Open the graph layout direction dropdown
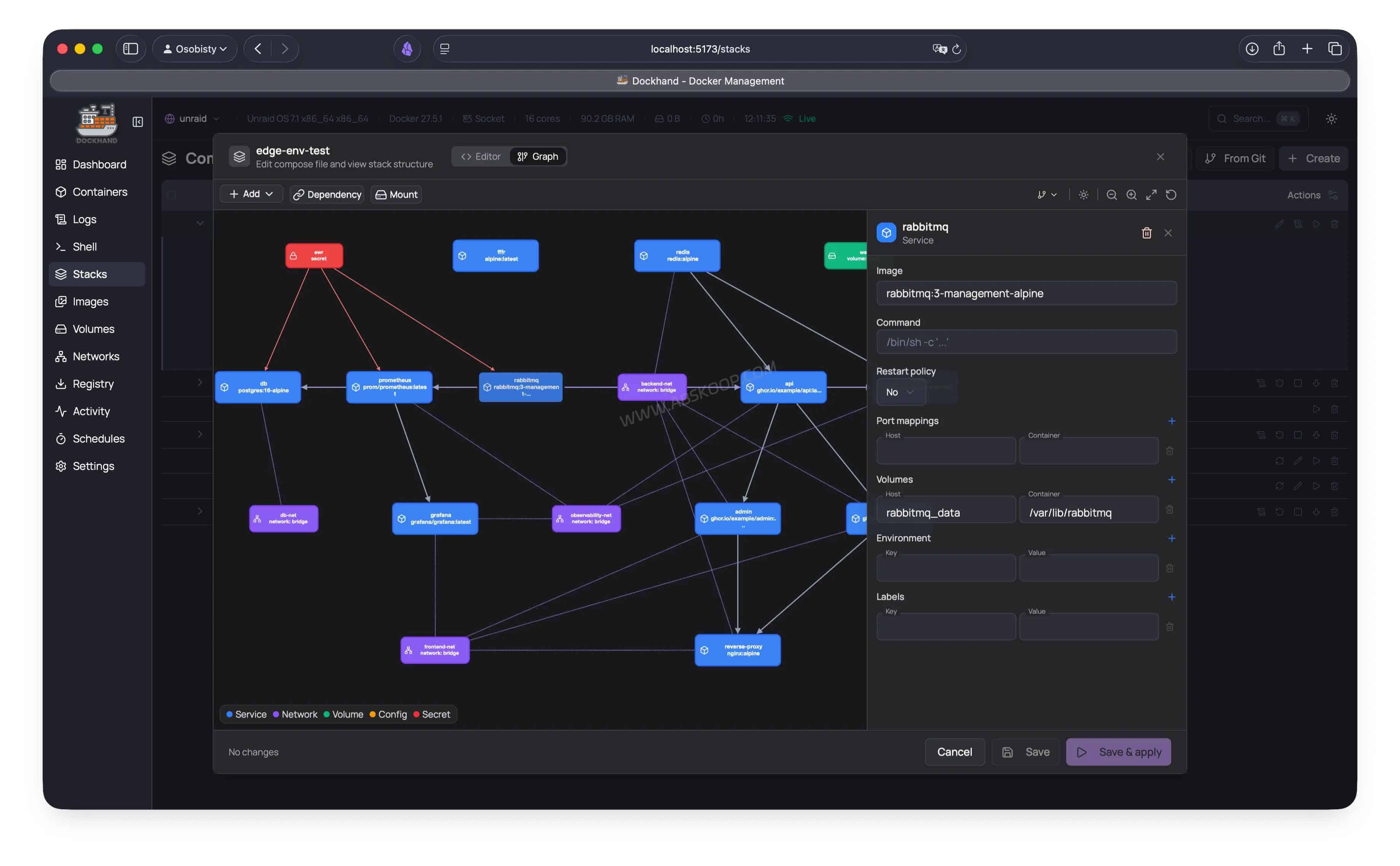The height and width of the screenshot is (866, 1400). (x=1047, y=195)
